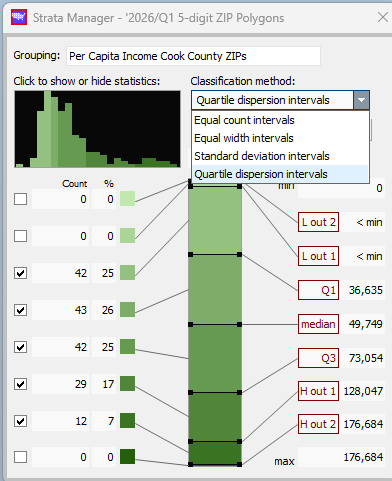The height and width of the screenshot is (481, 392).
Task: Choose Equal count intervals
Action: click(244, 120)
